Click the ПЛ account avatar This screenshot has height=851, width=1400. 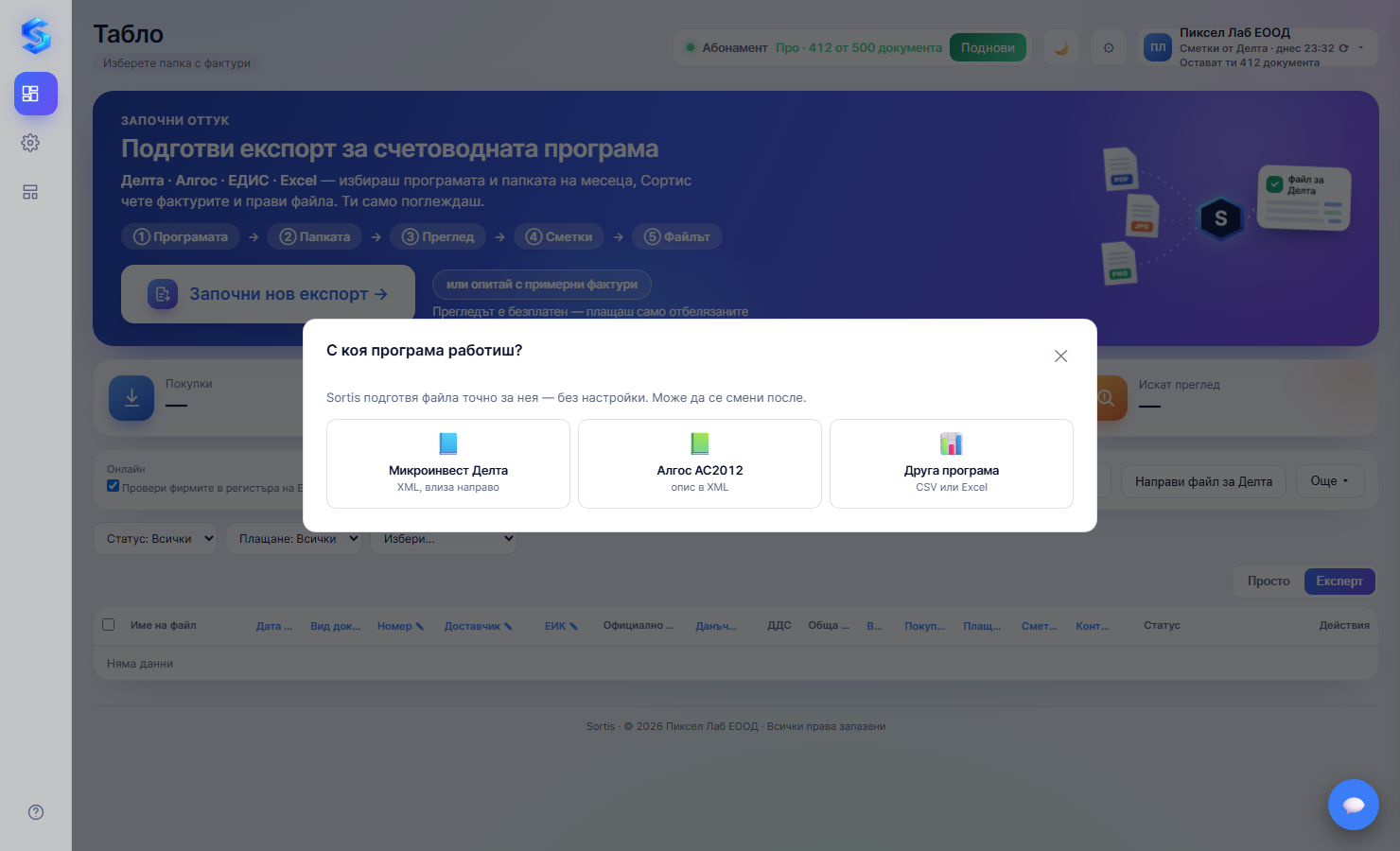(1158, 47)
